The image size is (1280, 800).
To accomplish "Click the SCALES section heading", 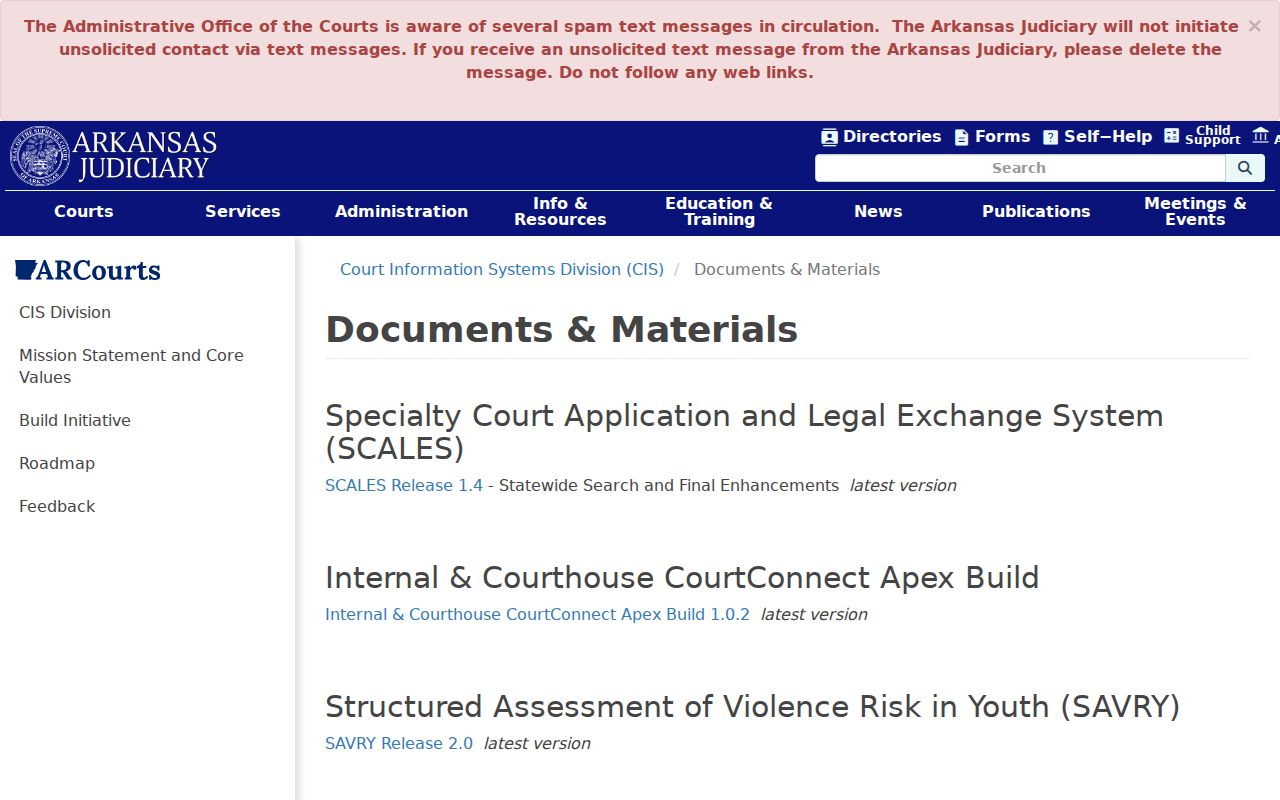I will coord(744,431).
